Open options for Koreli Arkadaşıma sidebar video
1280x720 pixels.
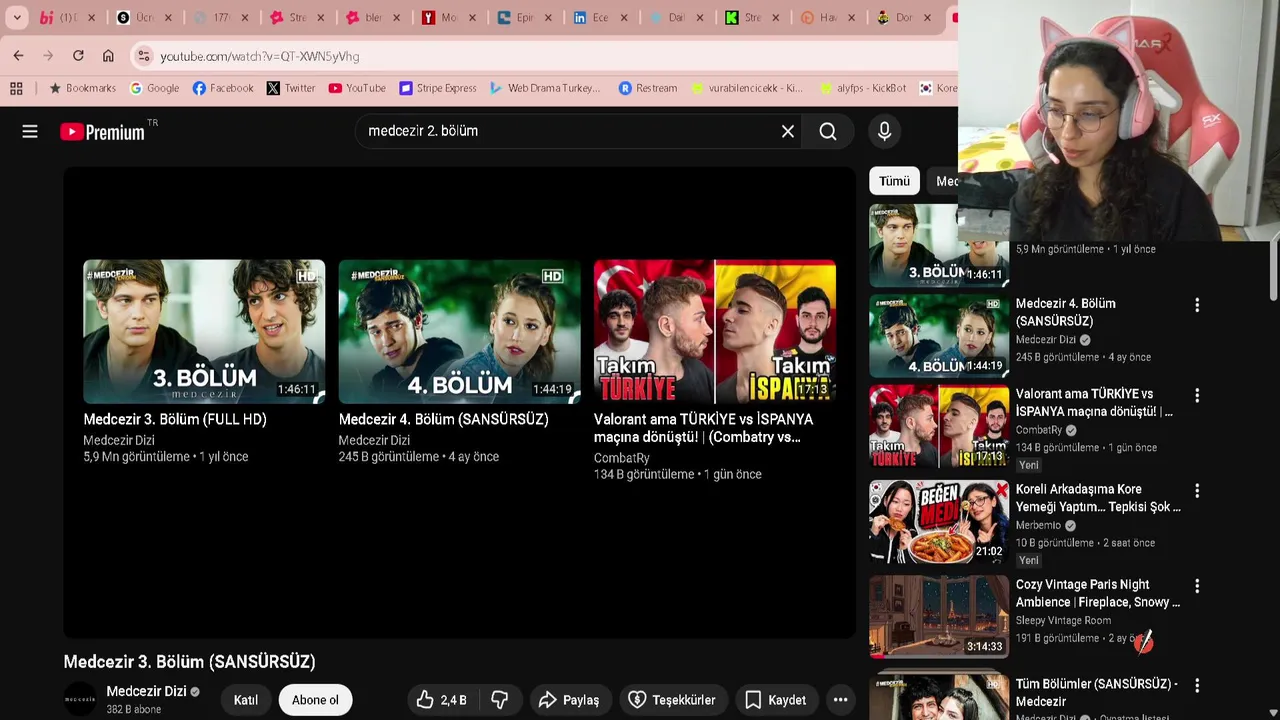pyautogui.click(x=1197, y=491)
